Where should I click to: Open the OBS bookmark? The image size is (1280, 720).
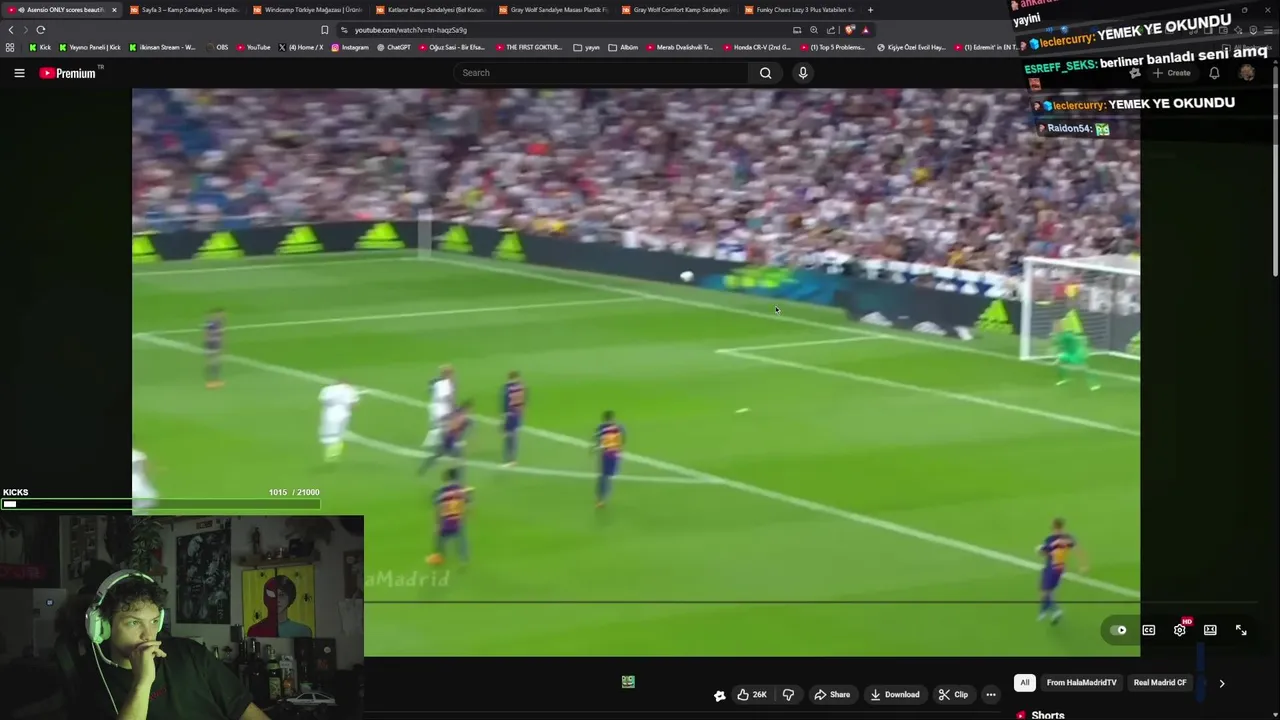pyautogui.click(x=216, y=47)
